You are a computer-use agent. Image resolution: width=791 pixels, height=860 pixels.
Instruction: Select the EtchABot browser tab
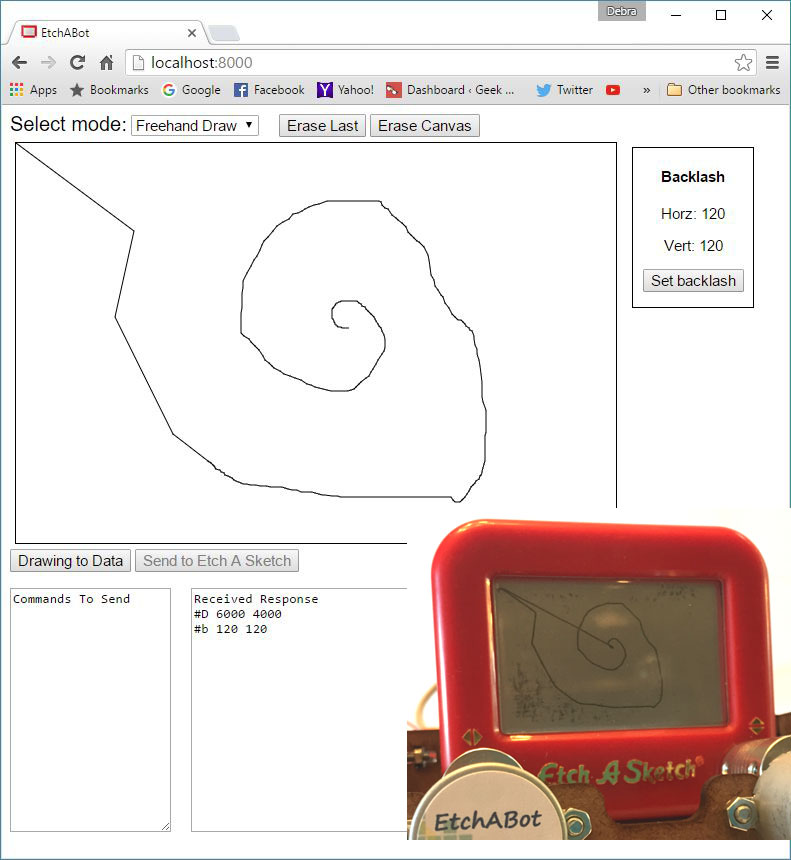tap(107, 33)
